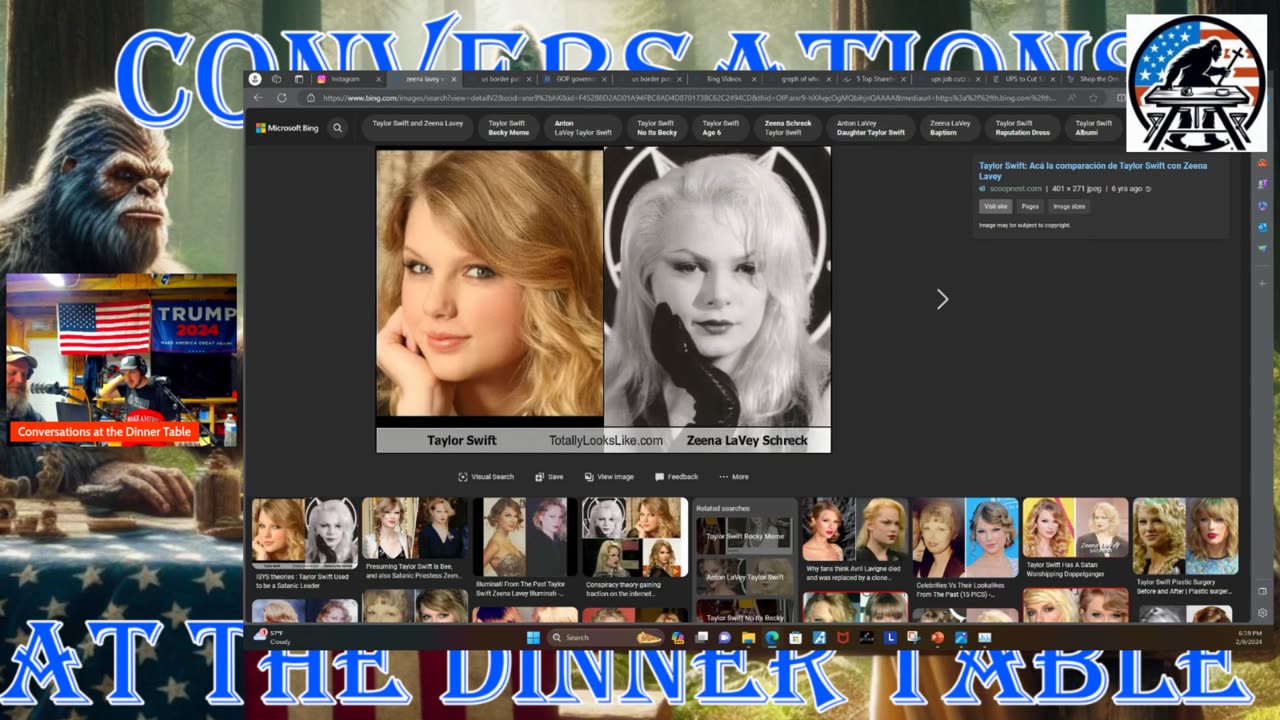Viewport: 1280px width, 720px height.
Task: Select related search 'Anton LaVey Taylor Swift' tile
Action: (x=745, y=577)
